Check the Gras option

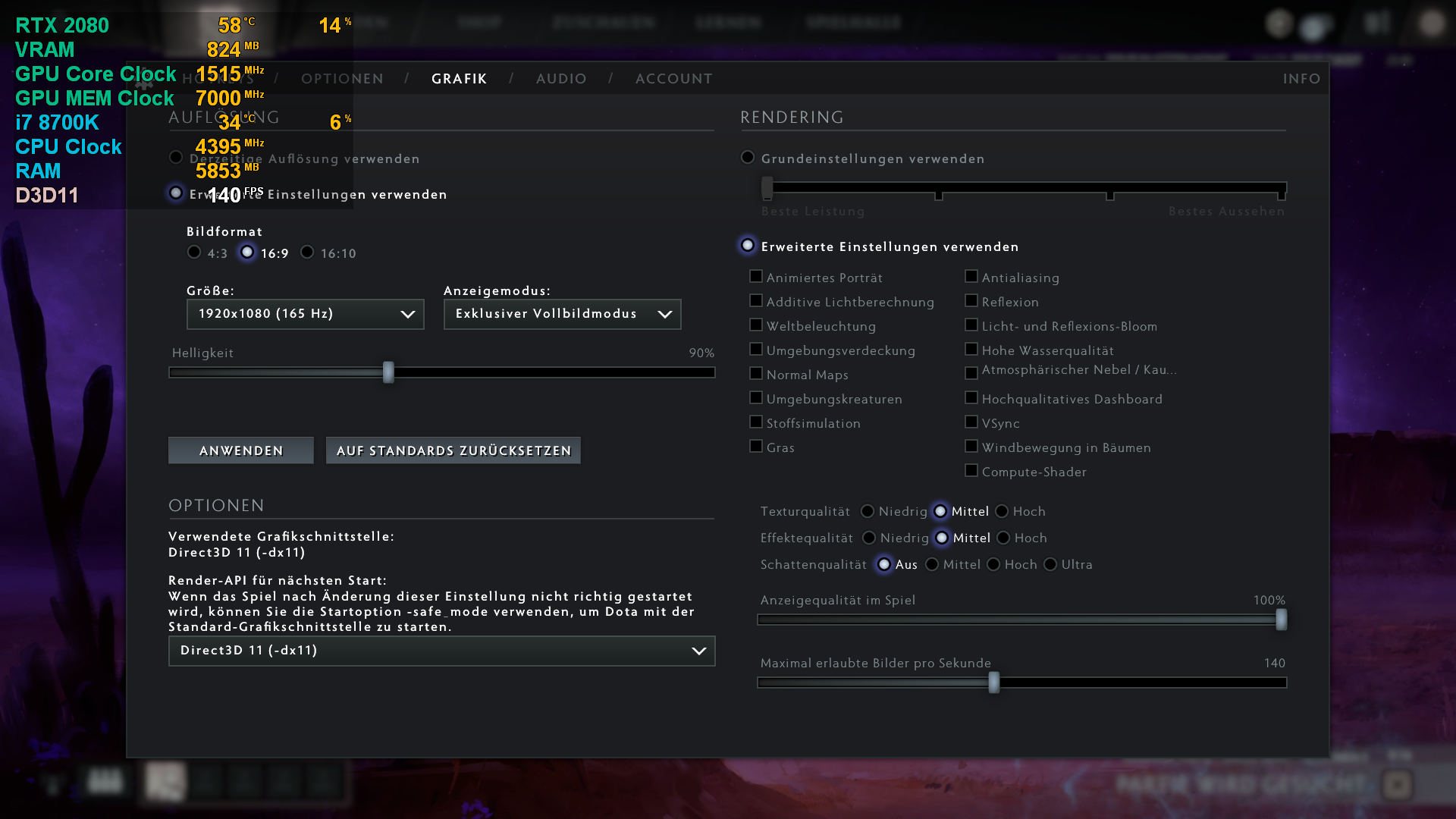756,447
